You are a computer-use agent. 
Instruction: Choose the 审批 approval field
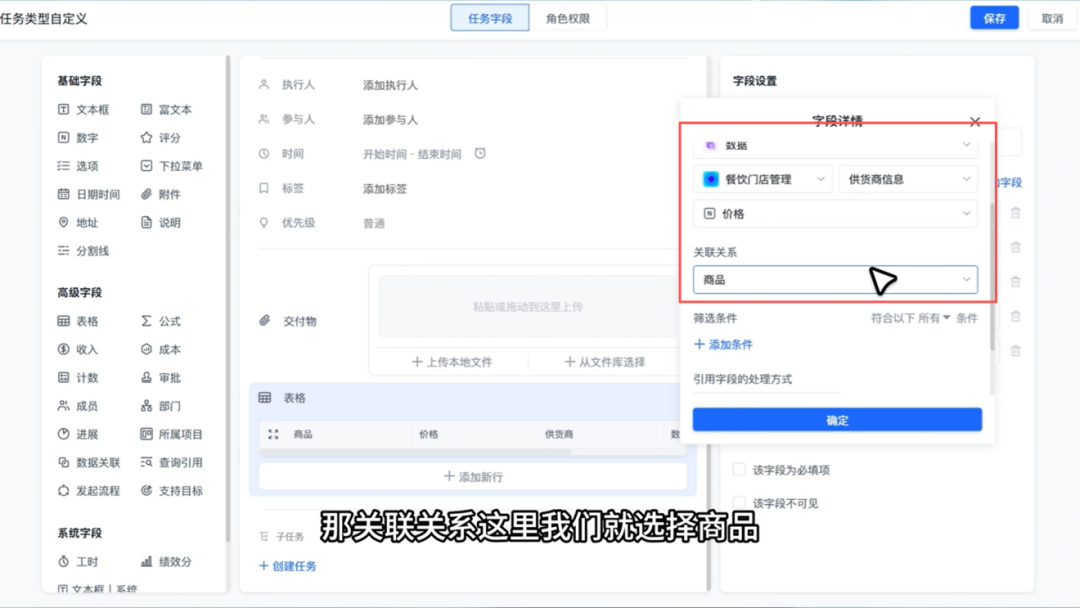(160, 377)
